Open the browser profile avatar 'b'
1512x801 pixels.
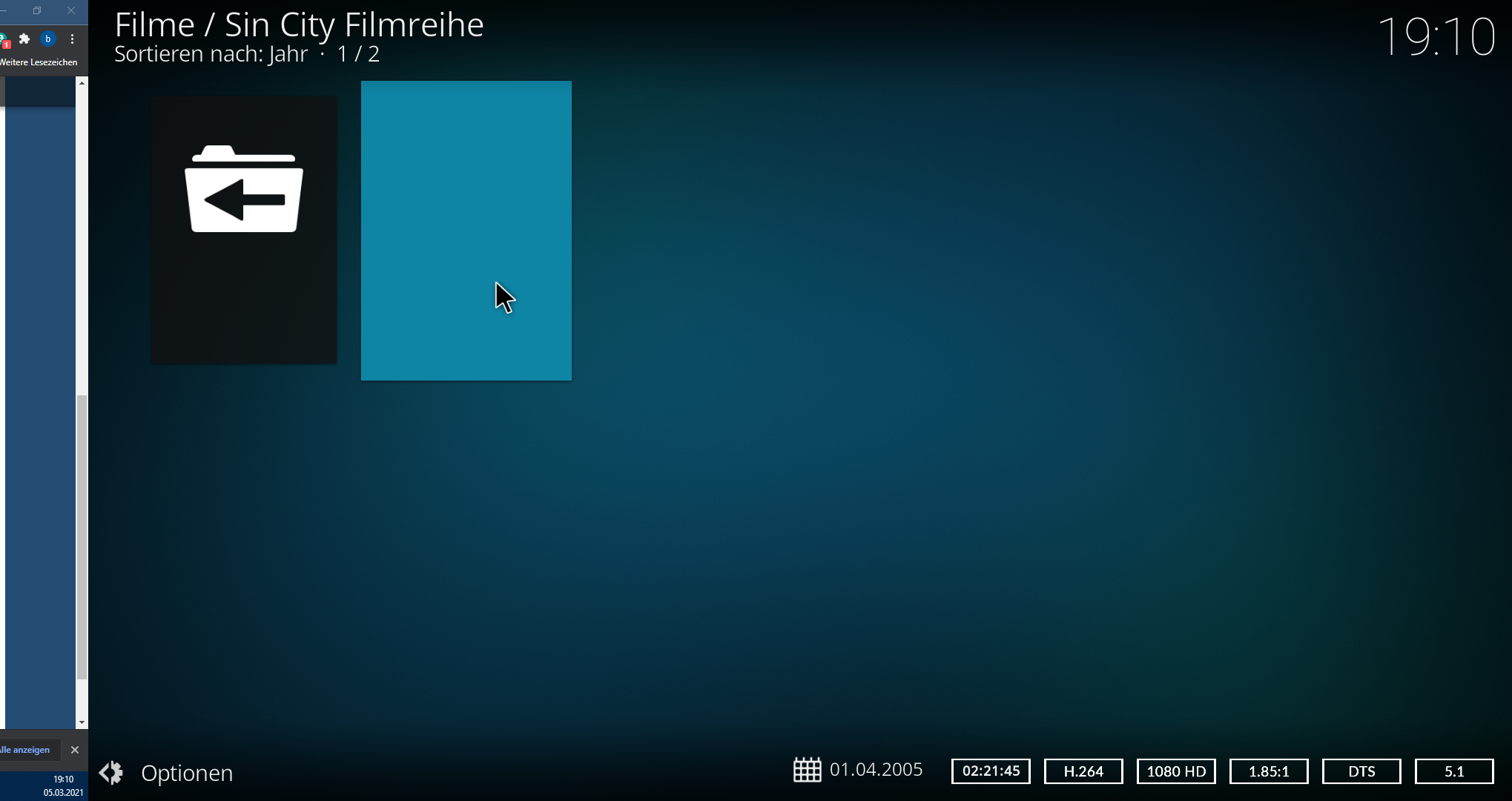coord(47,39)
